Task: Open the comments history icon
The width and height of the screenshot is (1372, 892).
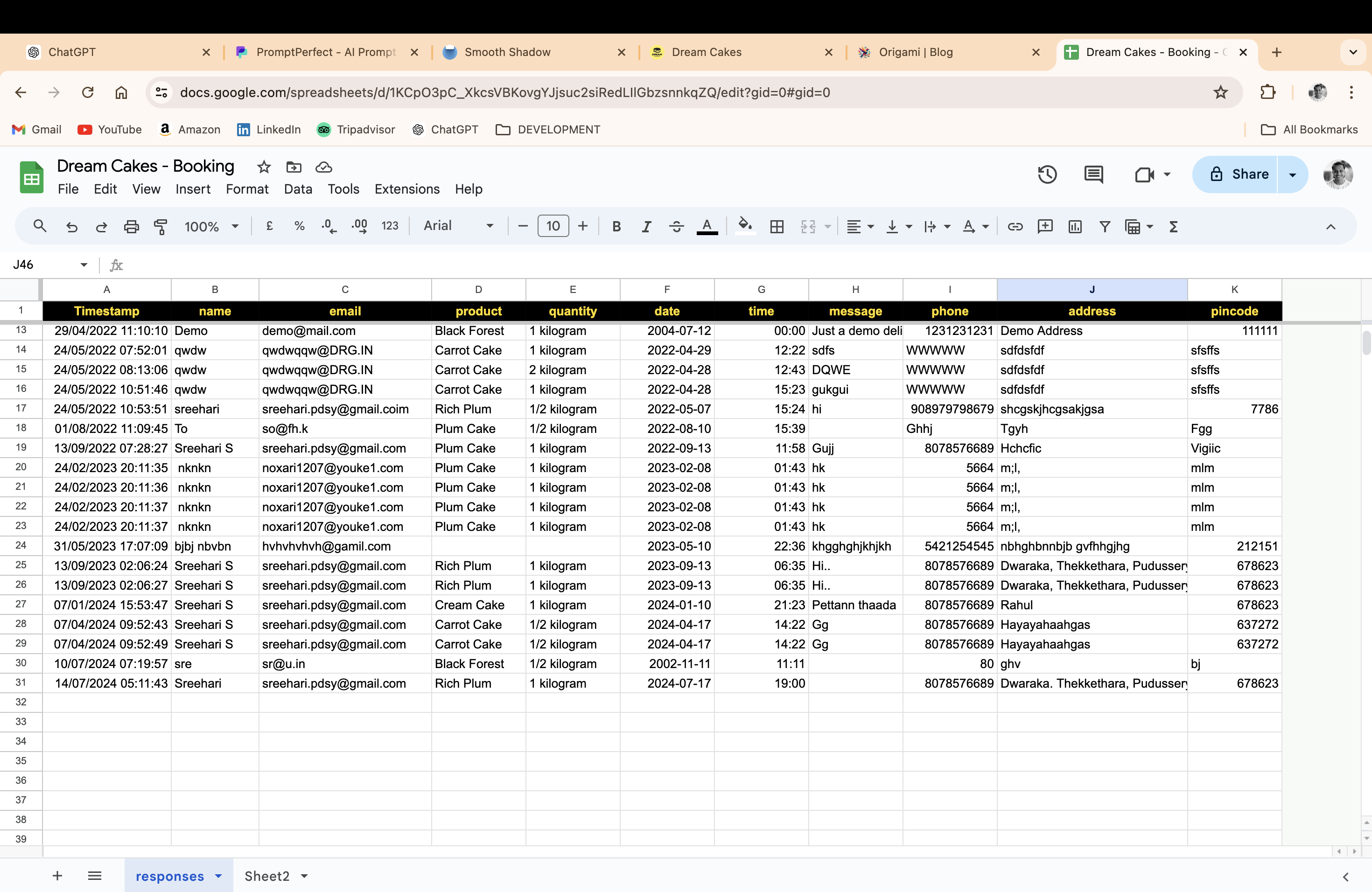Action: click(1093, 174)
